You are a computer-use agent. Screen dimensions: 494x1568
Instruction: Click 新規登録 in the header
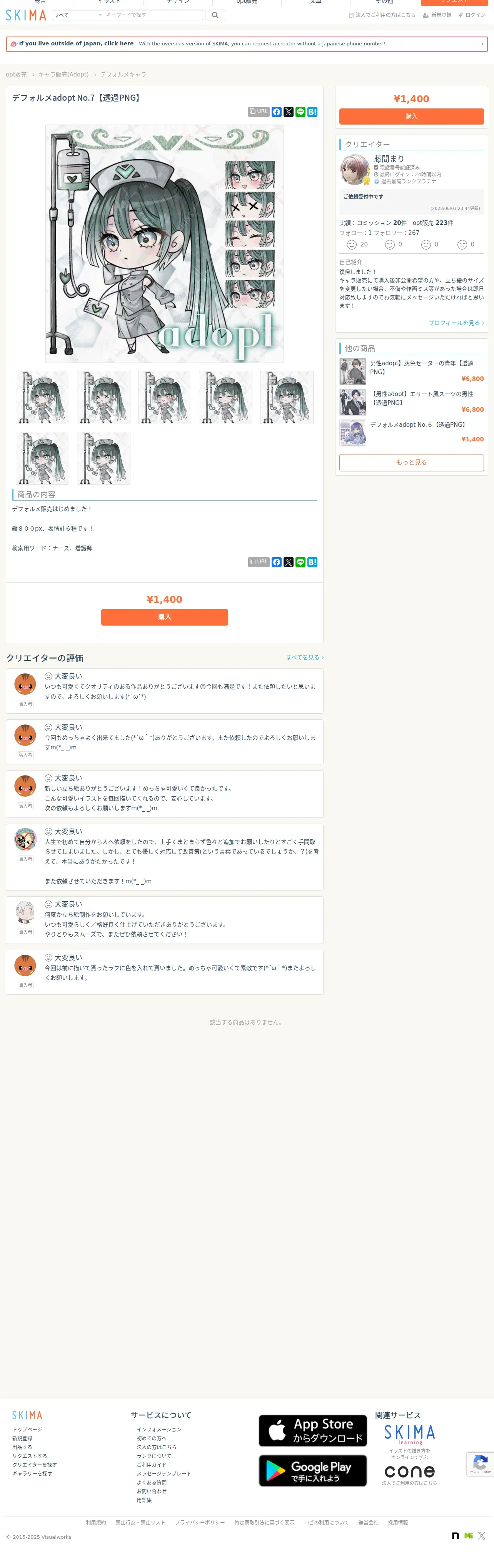437,15
